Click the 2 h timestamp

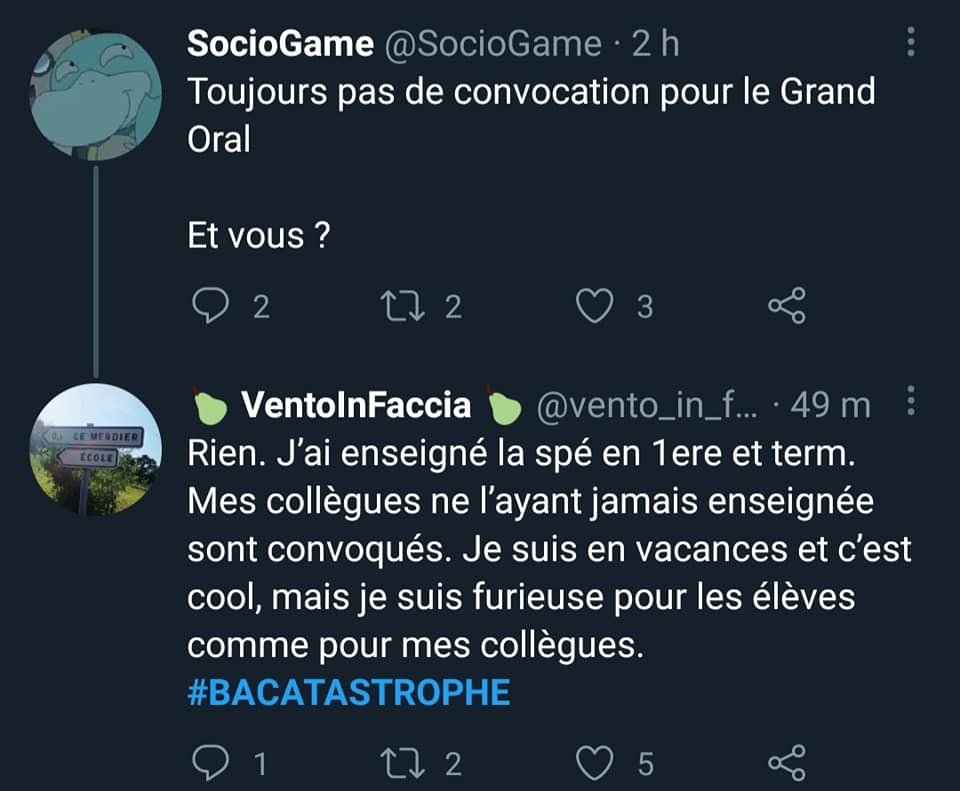656,44
